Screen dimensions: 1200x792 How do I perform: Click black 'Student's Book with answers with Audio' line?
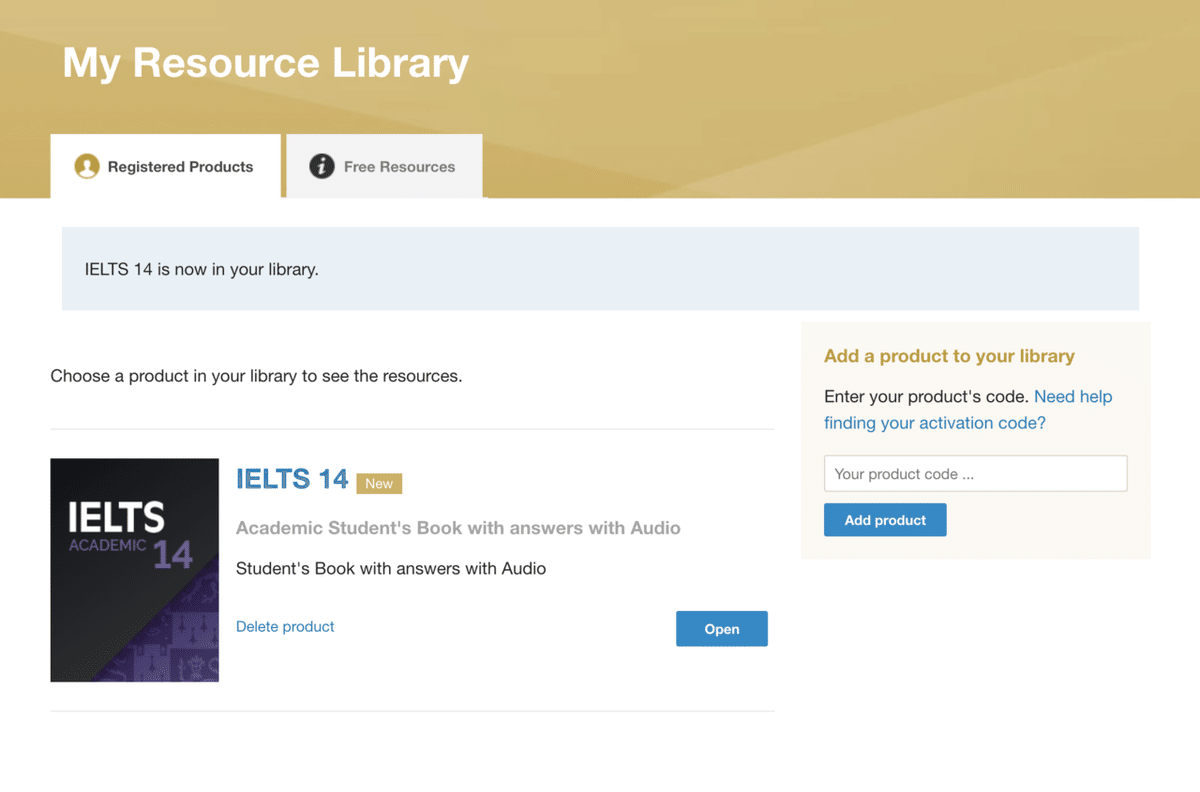click(x=391, y=568)
